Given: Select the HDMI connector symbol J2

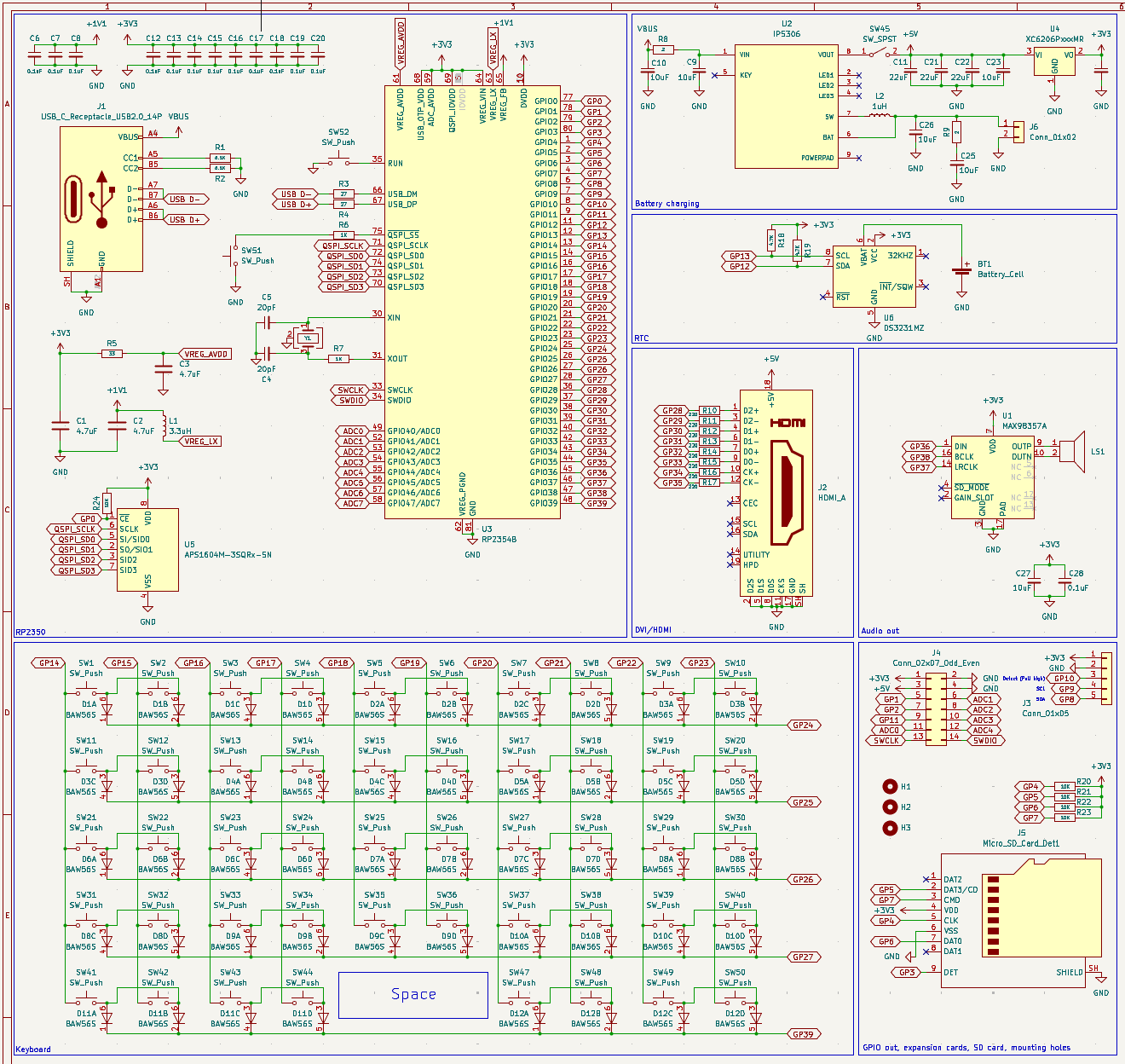Looking at the screenshot, I should (x=776, y=493).
